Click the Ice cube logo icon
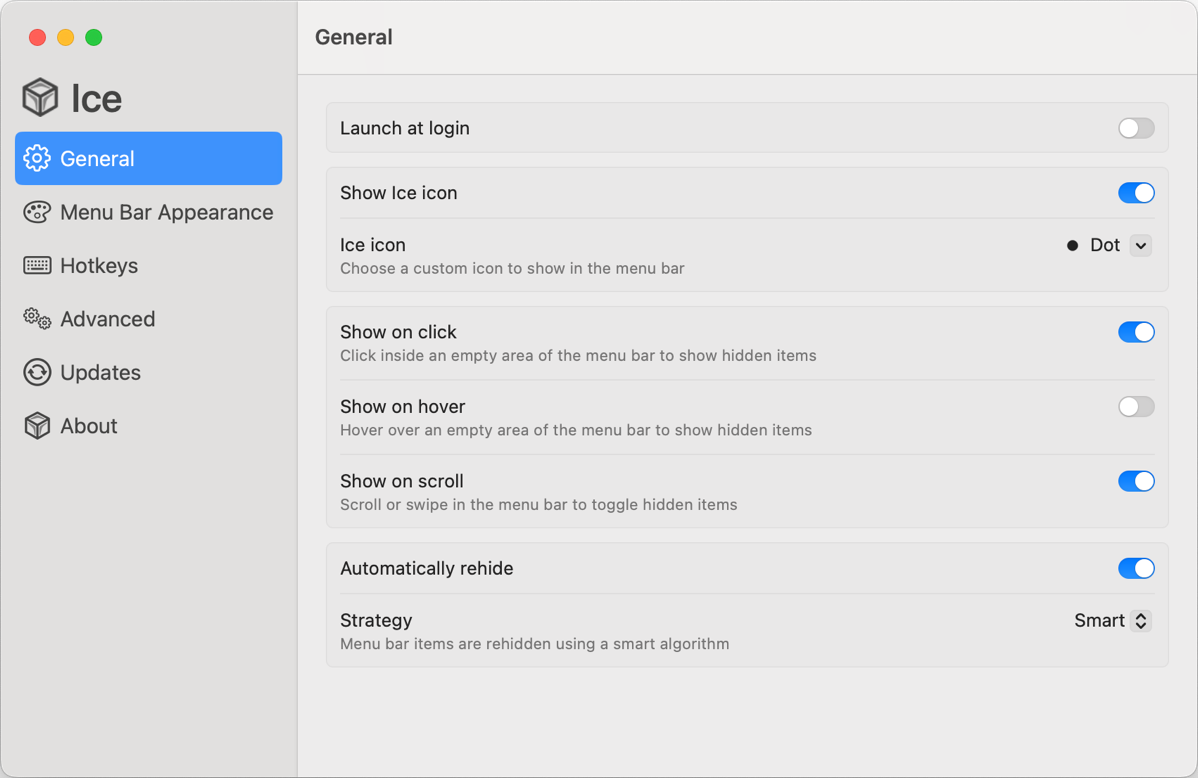The image size is (1198, 778). [40, 97]
